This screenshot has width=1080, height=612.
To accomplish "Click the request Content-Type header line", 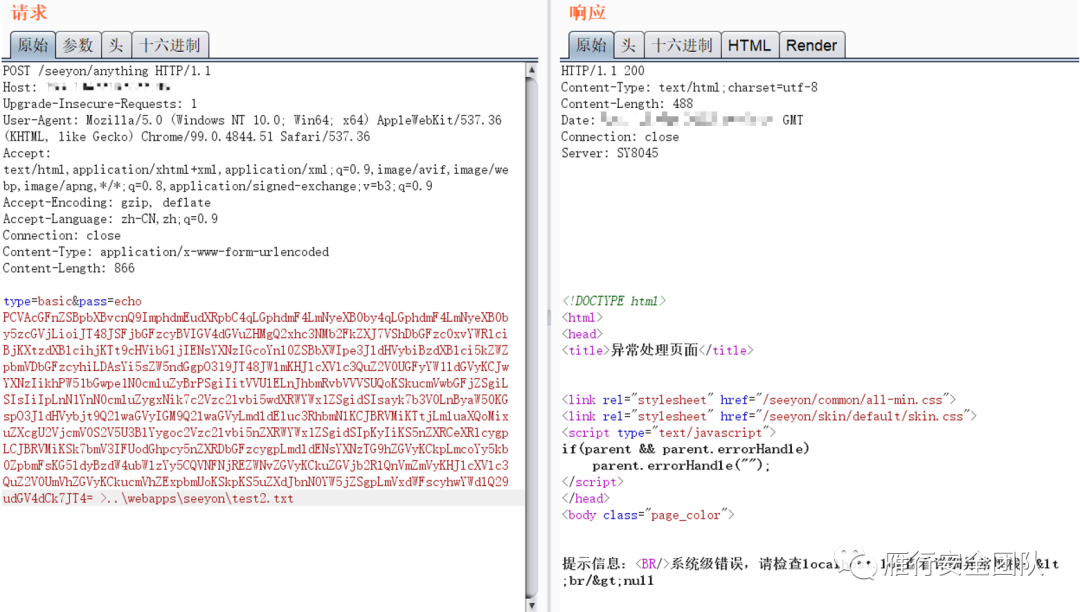I will coord(166,252).
